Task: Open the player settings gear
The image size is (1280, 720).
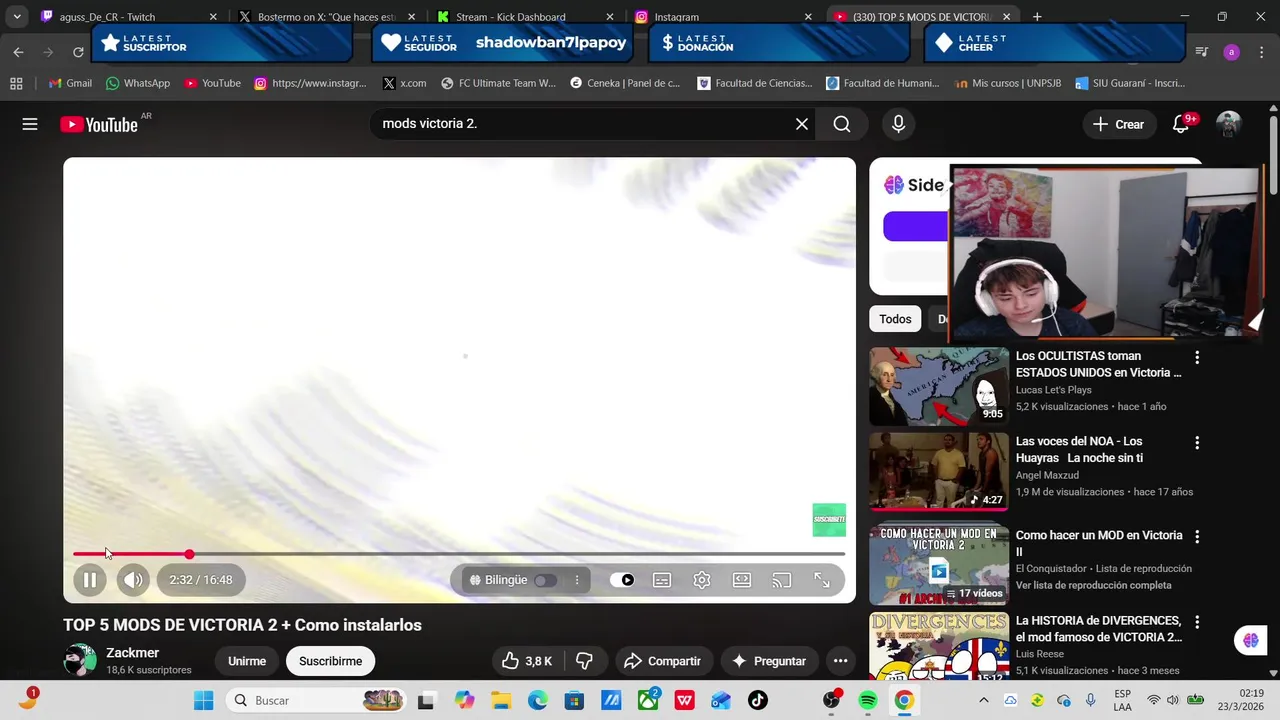Action: coord(702,580)
